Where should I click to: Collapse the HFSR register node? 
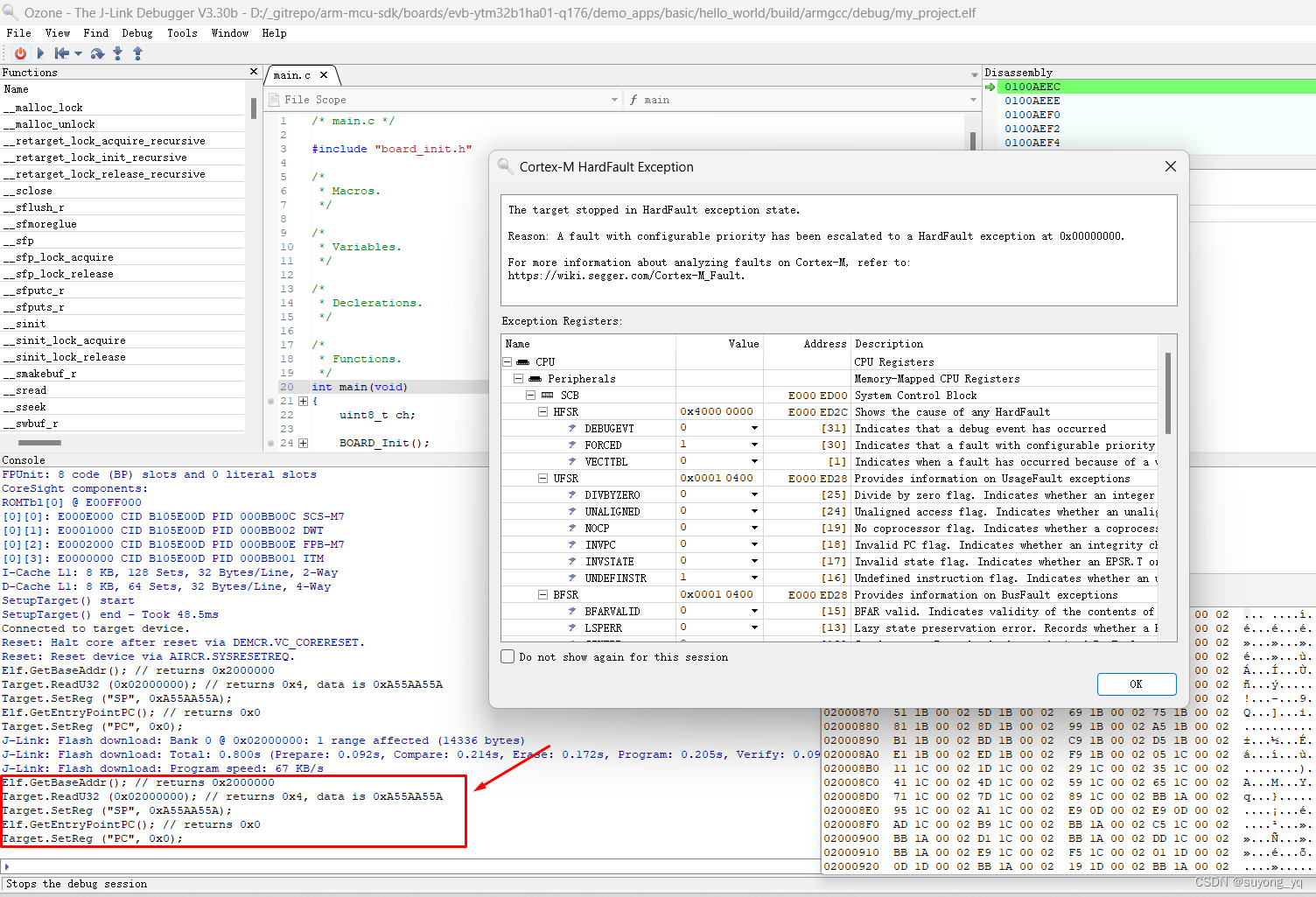pyautogui.click(x=542, y=411)
